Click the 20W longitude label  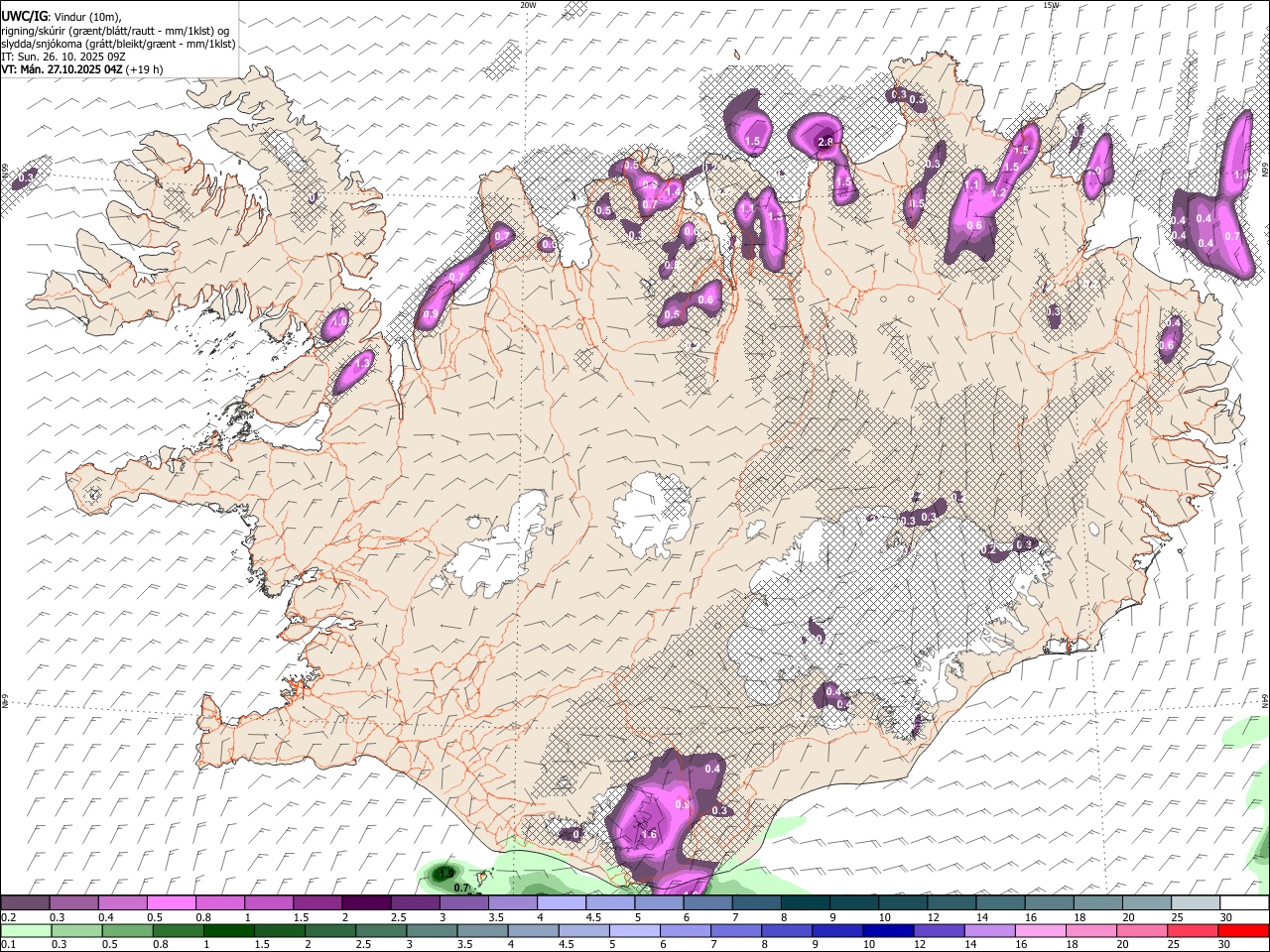point(528,5)
